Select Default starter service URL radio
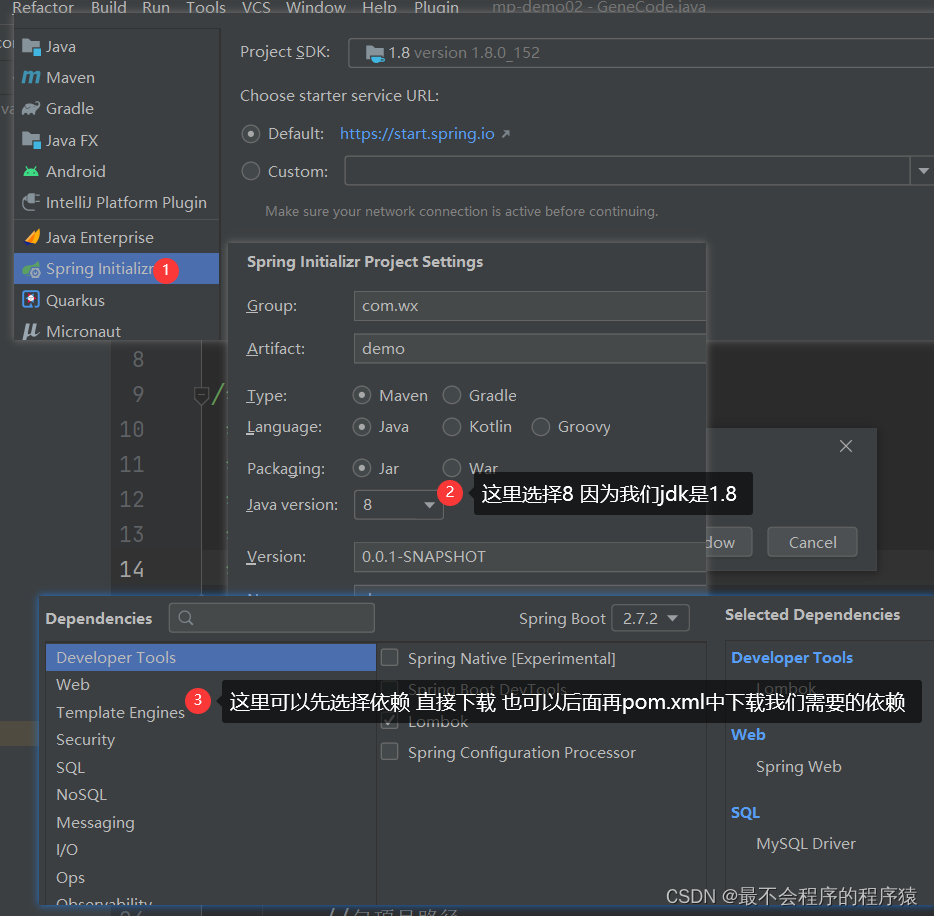 pos(251,134)
